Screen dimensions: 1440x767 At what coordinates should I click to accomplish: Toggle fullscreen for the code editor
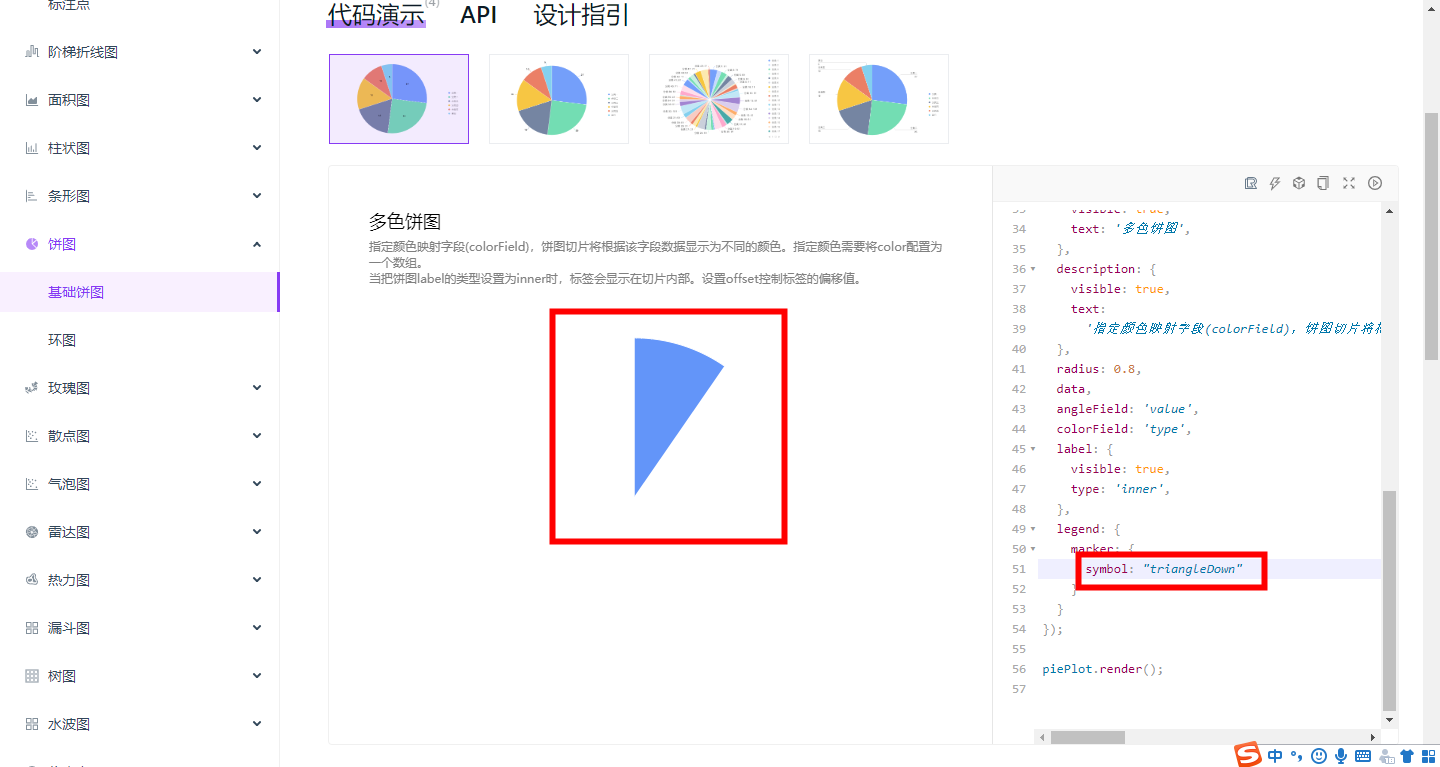point(1349,183)
